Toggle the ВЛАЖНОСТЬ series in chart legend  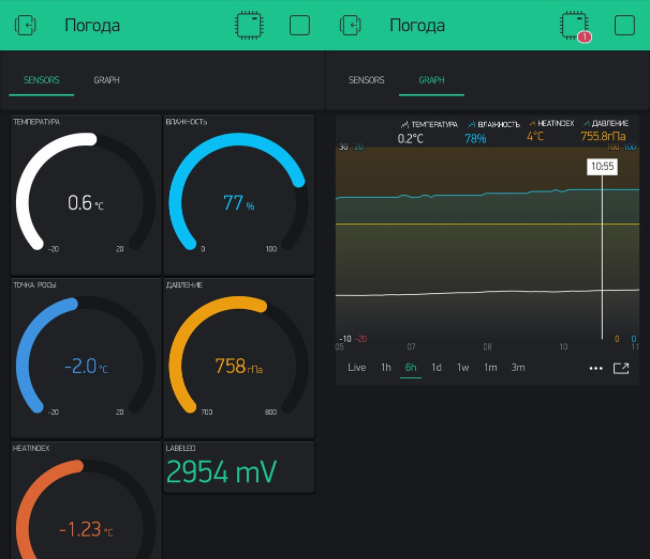point(493,124)
